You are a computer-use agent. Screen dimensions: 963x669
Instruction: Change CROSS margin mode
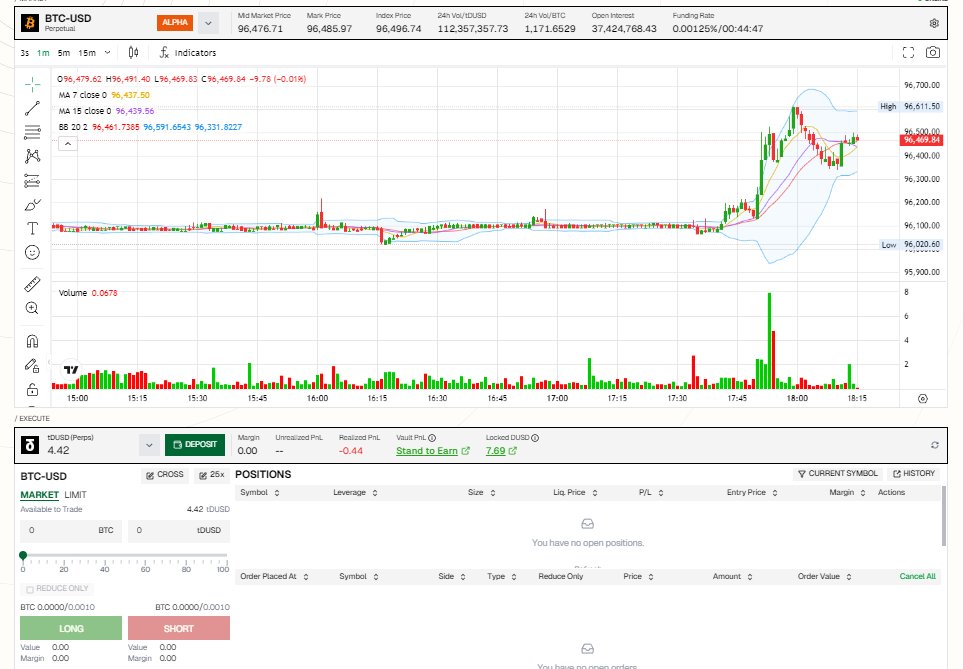click(165, 475)
